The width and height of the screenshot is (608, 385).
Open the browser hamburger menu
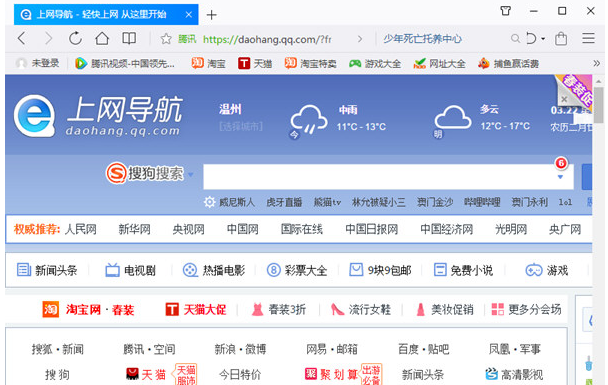[x=588, y=38]
